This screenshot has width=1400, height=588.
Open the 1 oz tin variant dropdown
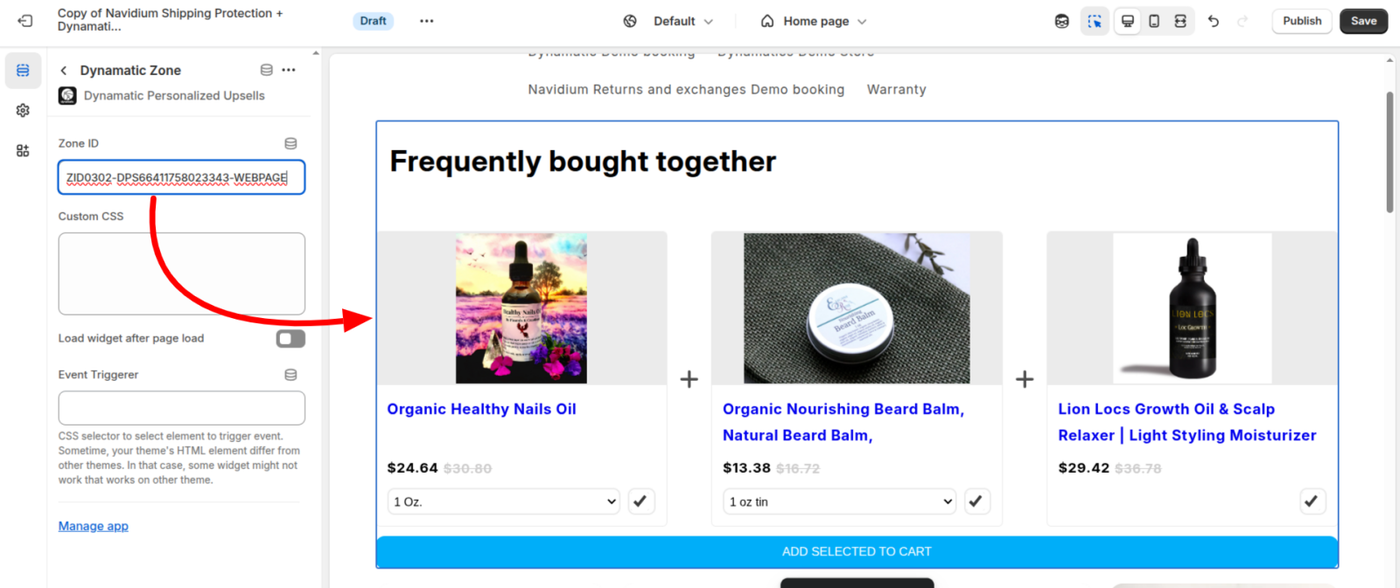click(840, 502)
